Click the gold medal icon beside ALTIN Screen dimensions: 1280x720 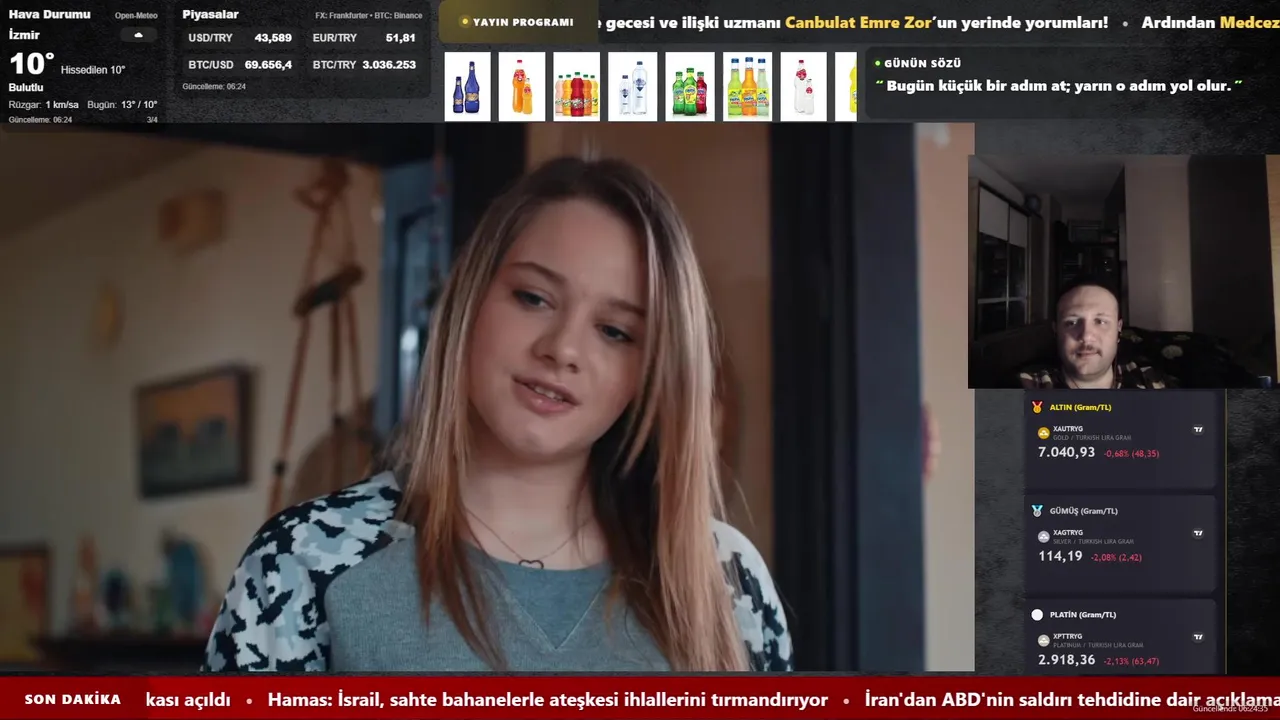[x=1037, y=407]
